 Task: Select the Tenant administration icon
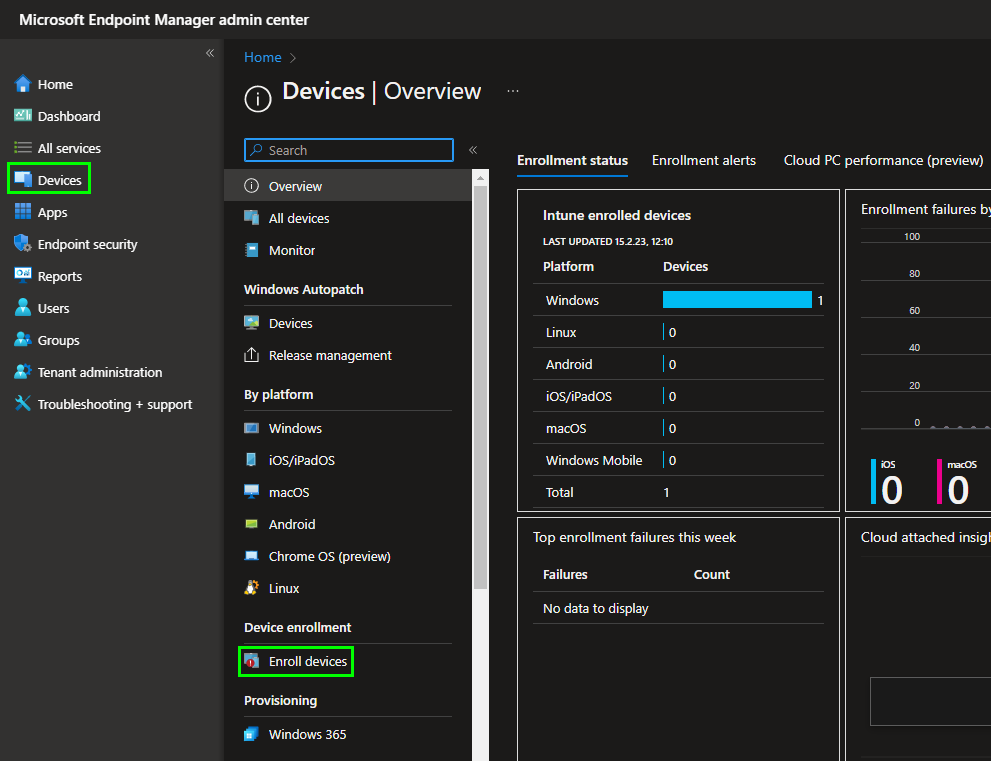click(23, 372)
